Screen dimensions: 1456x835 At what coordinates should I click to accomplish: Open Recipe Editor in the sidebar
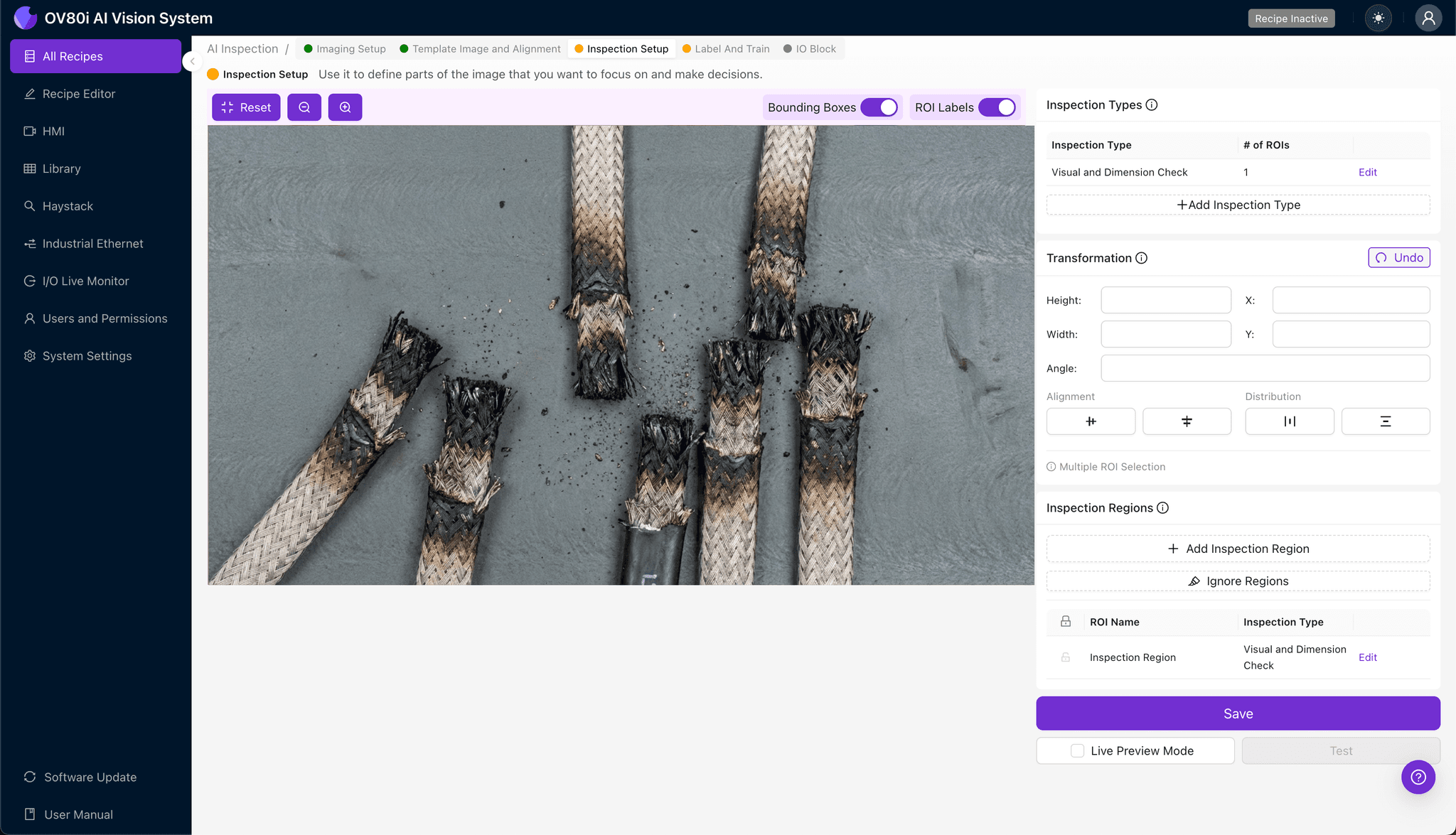pos(78,94)
